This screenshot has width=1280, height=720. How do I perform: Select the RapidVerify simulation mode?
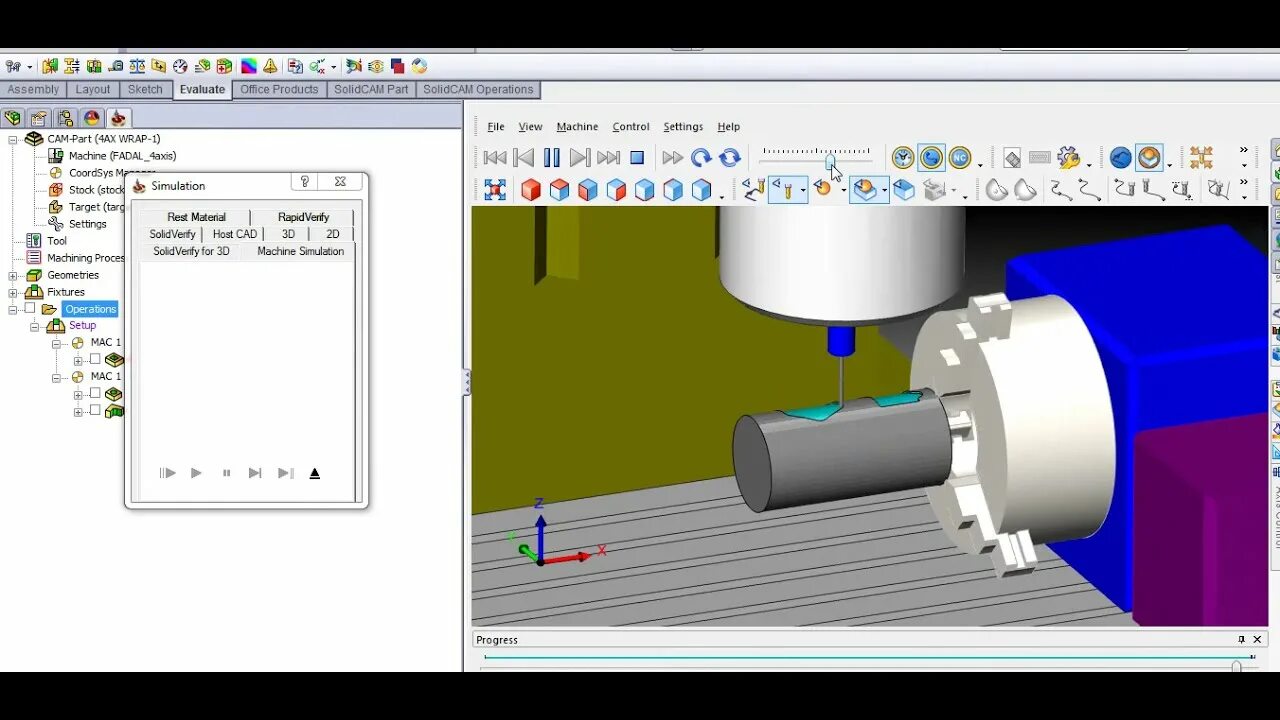(x=303, y=217)
